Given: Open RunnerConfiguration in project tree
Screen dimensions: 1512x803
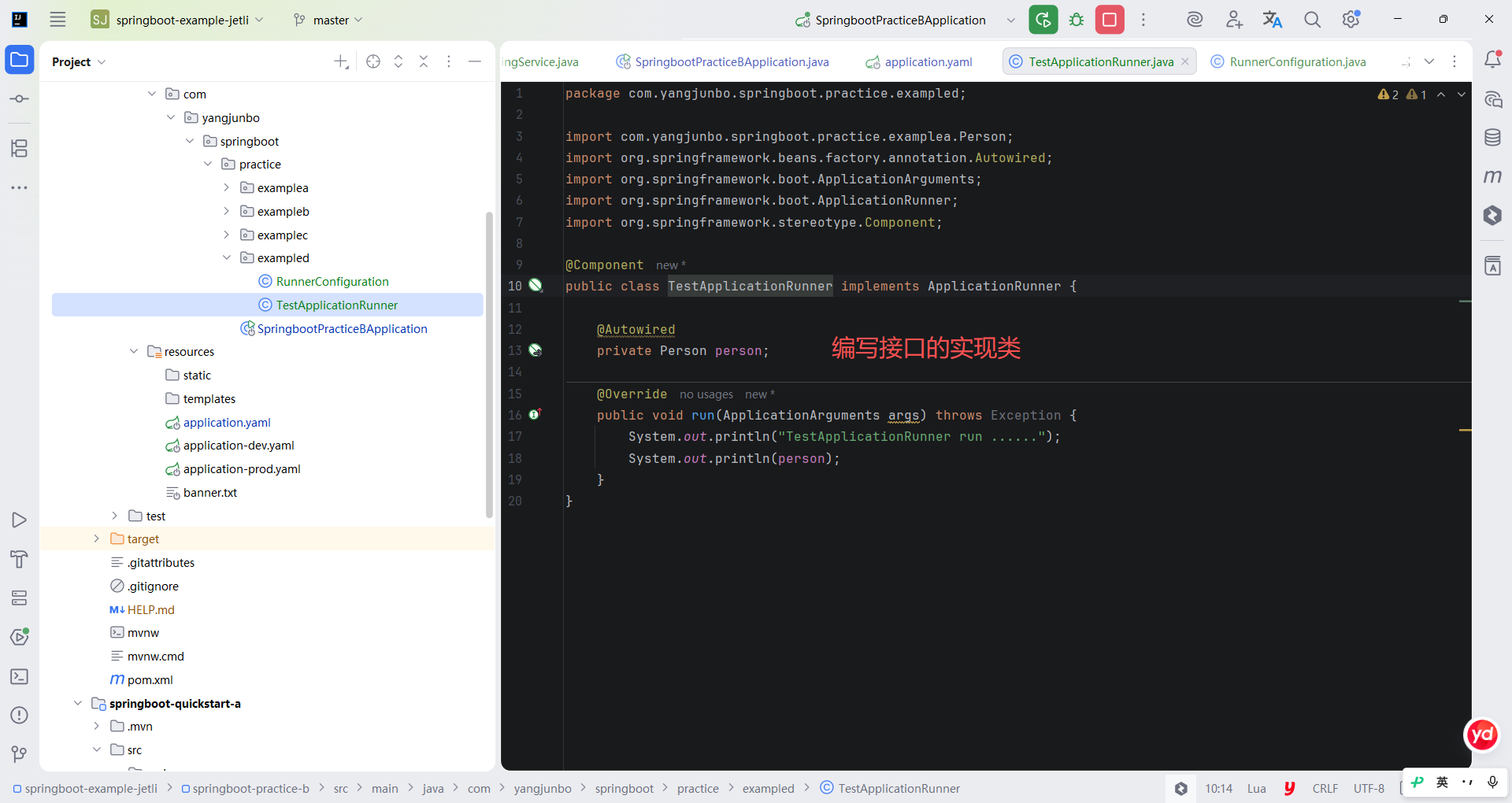Looking at the screenshot, I should (332, 281).
